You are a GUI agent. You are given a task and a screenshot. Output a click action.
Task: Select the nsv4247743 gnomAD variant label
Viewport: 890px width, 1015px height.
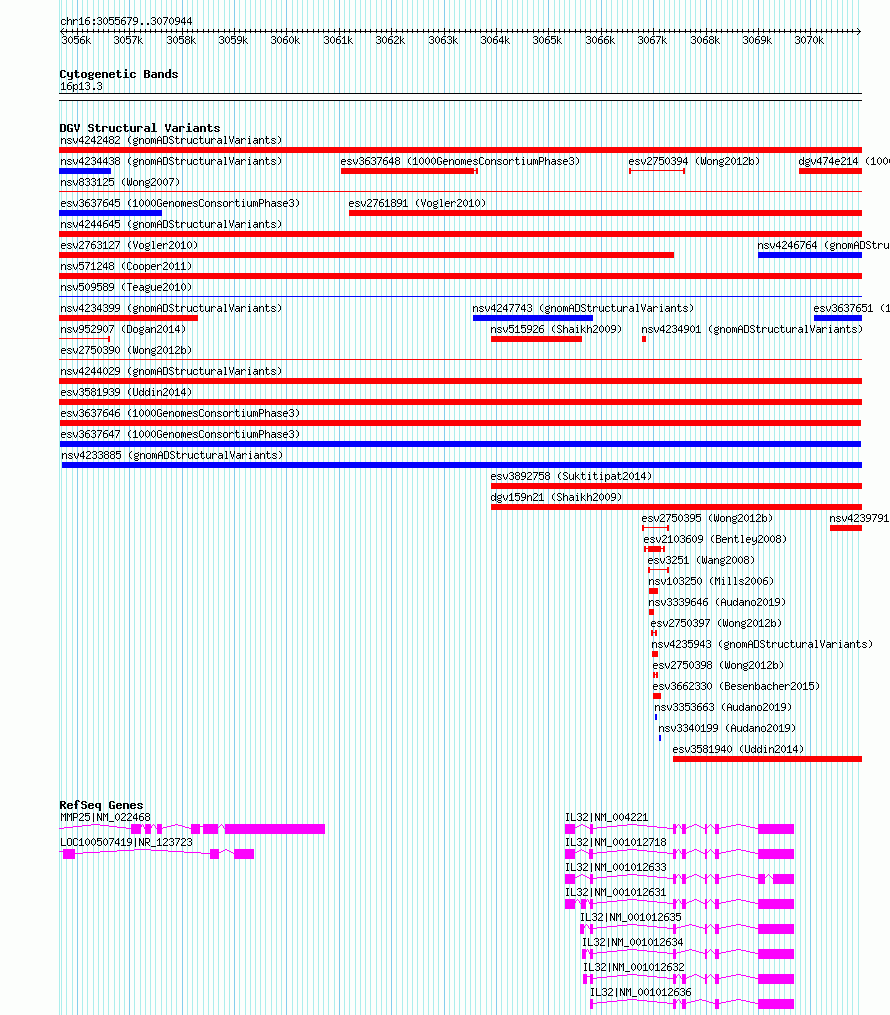point(583,308)
